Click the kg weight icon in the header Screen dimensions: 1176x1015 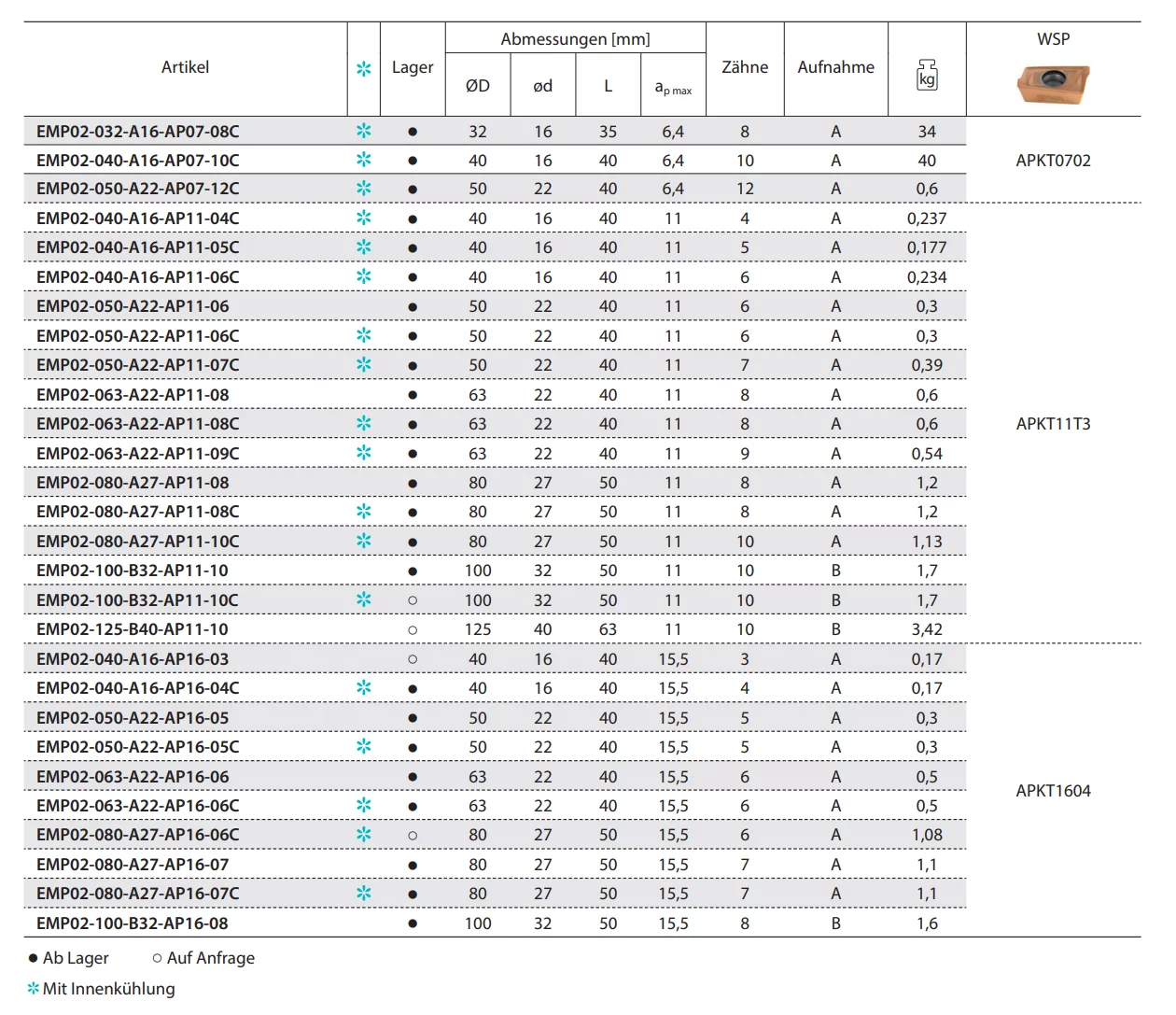click(x=926, y=75)
